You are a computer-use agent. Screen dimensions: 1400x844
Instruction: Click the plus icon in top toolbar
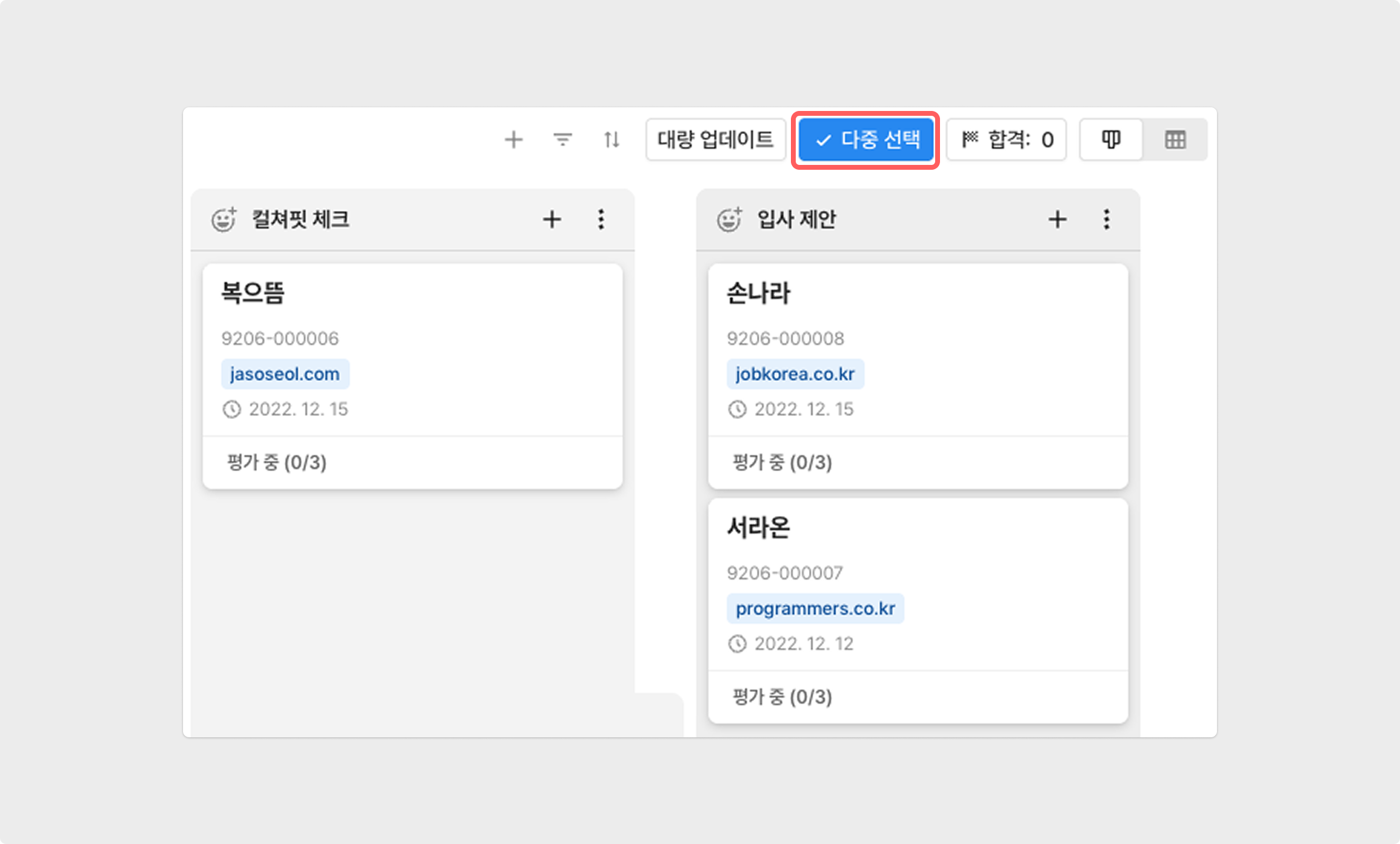(x=513, y=140)
